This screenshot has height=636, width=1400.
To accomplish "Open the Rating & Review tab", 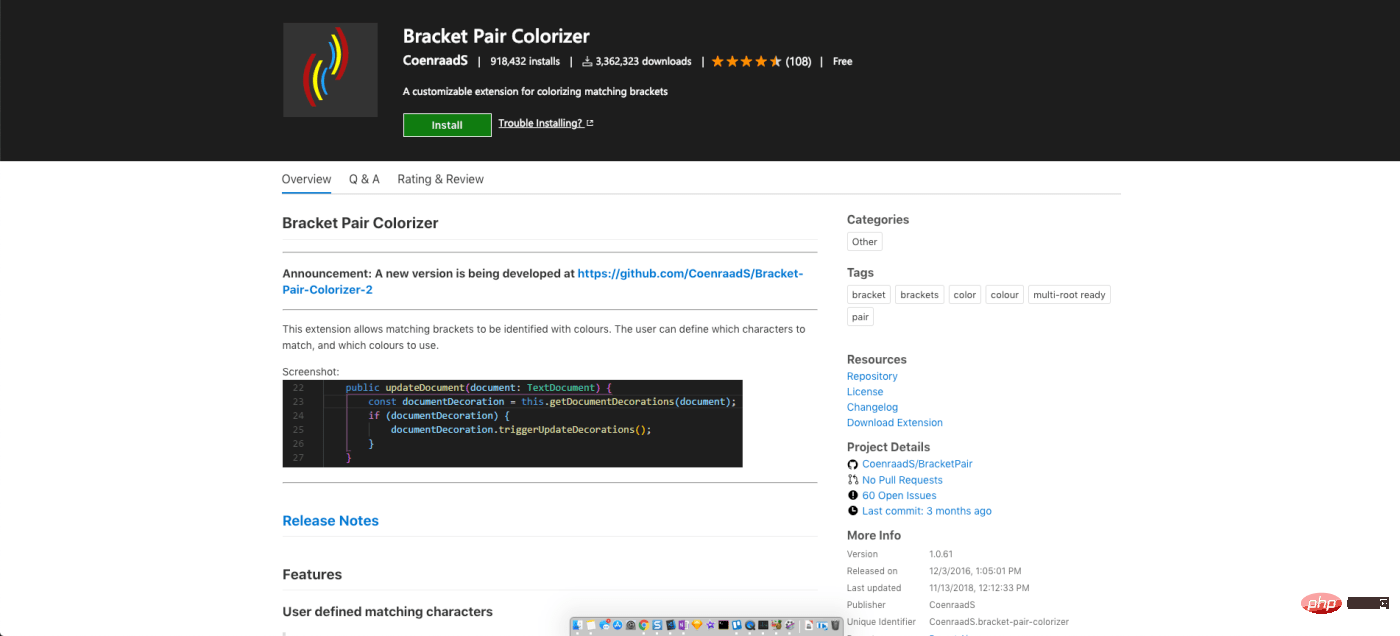I will click(440, 179).
